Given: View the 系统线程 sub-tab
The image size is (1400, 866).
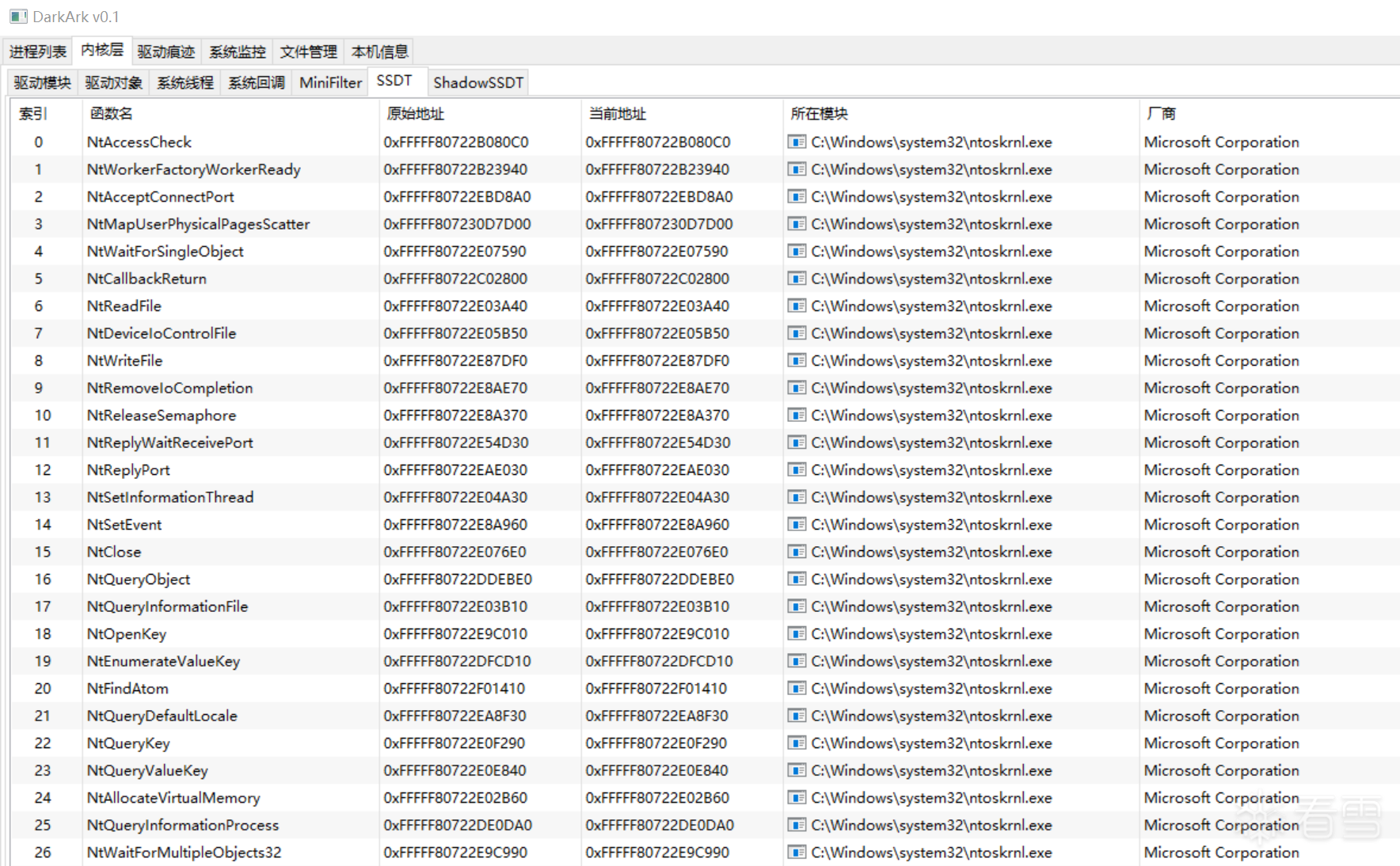Looking at the screenshot, I should coord(185,82).
